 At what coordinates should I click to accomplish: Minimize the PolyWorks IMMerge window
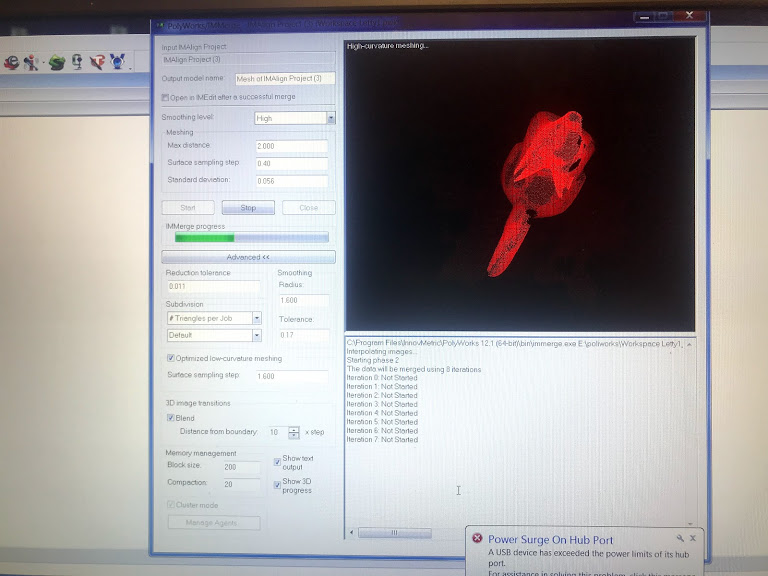tap(645, 17)
